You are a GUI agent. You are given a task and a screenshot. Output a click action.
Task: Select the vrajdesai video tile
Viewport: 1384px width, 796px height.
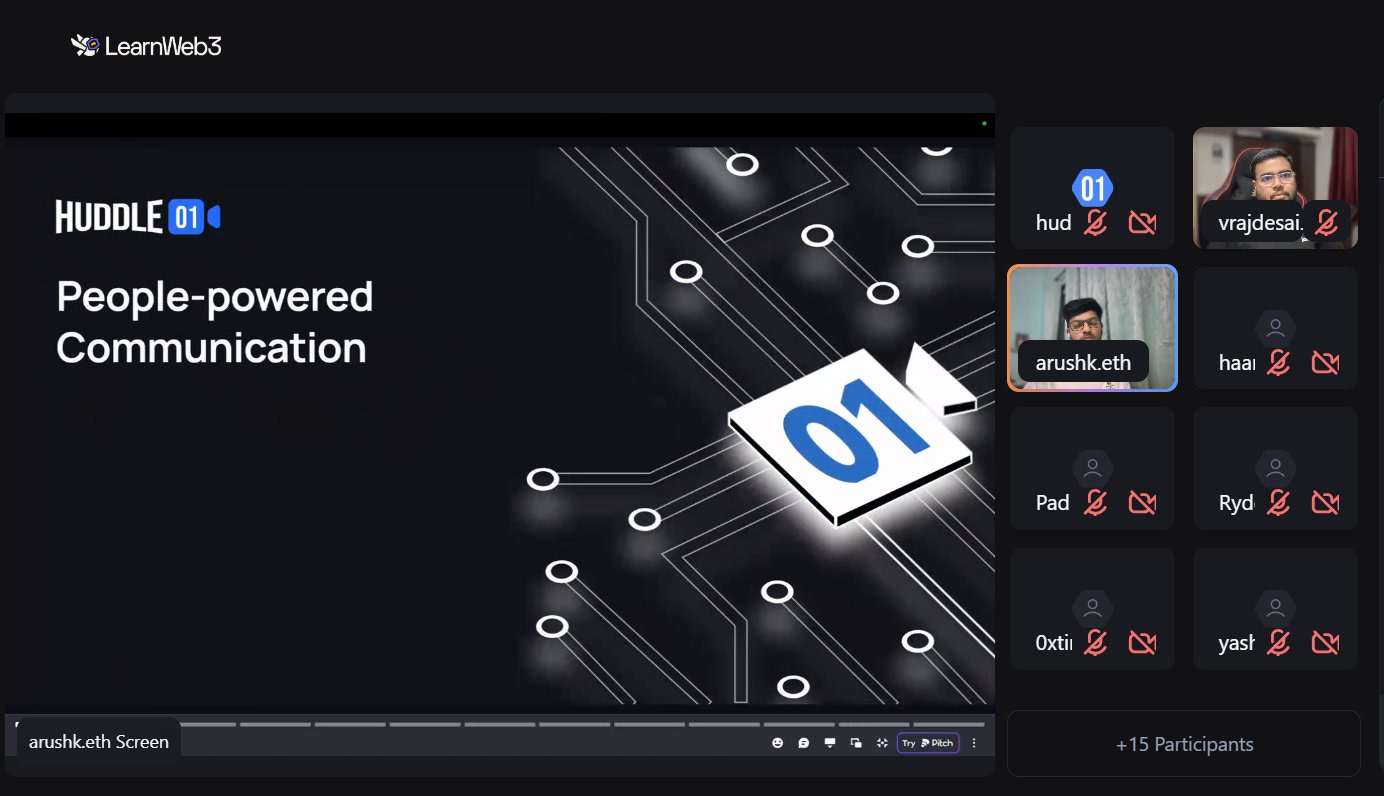pyautogui.click(x=1275, y=187)
